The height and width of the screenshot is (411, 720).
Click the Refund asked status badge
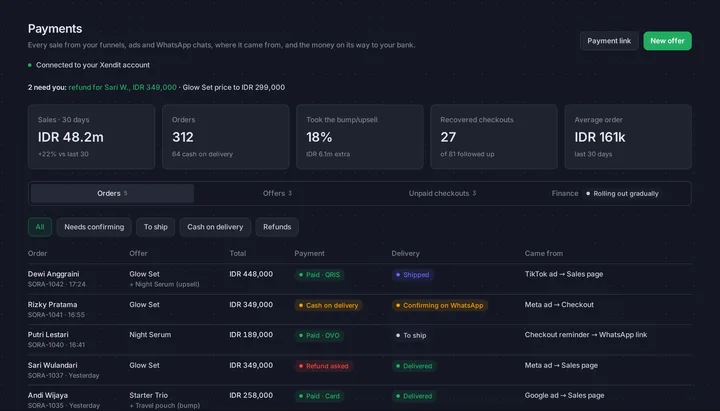324,366
